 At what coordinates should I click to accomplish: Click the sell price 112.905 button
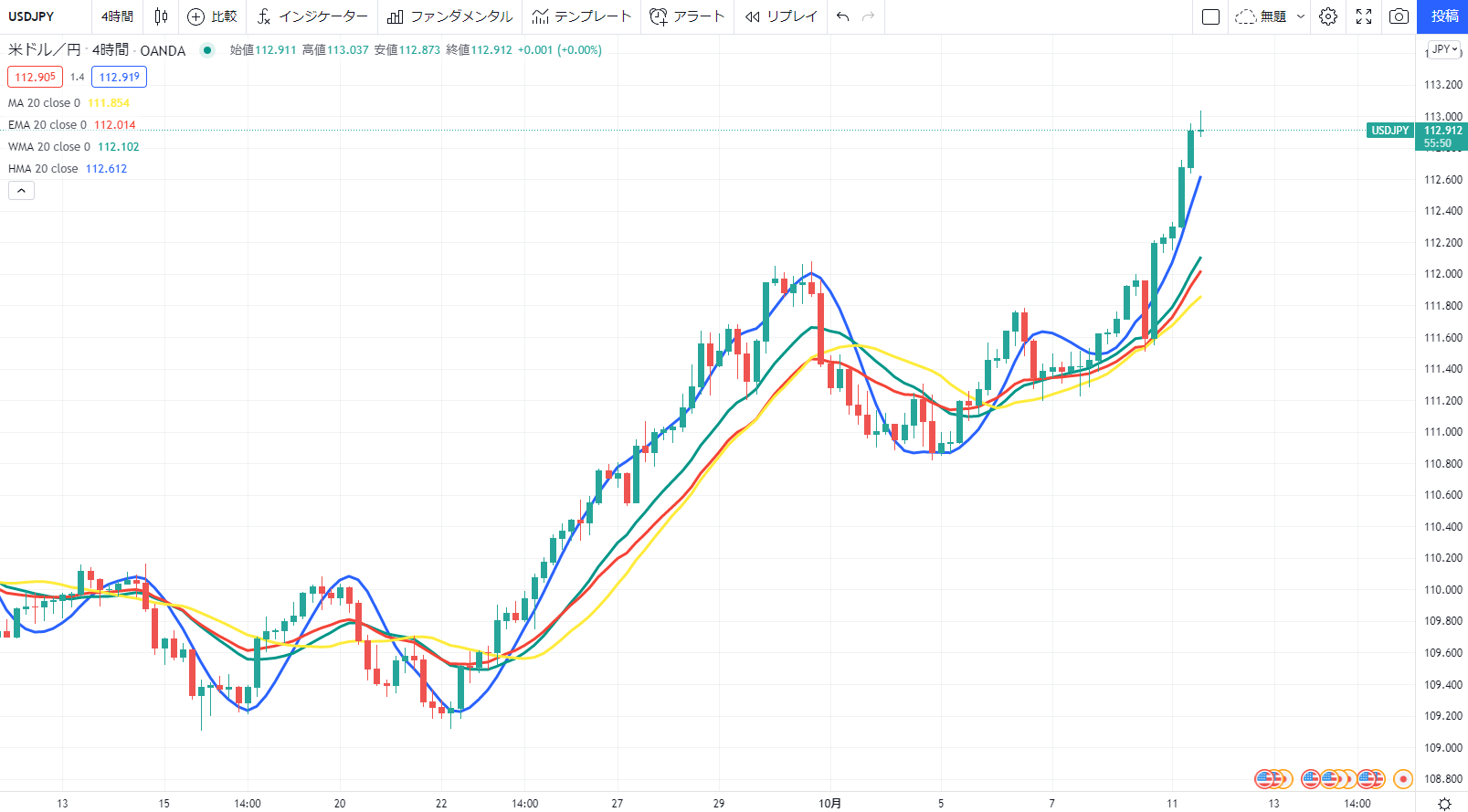[35, 78]
